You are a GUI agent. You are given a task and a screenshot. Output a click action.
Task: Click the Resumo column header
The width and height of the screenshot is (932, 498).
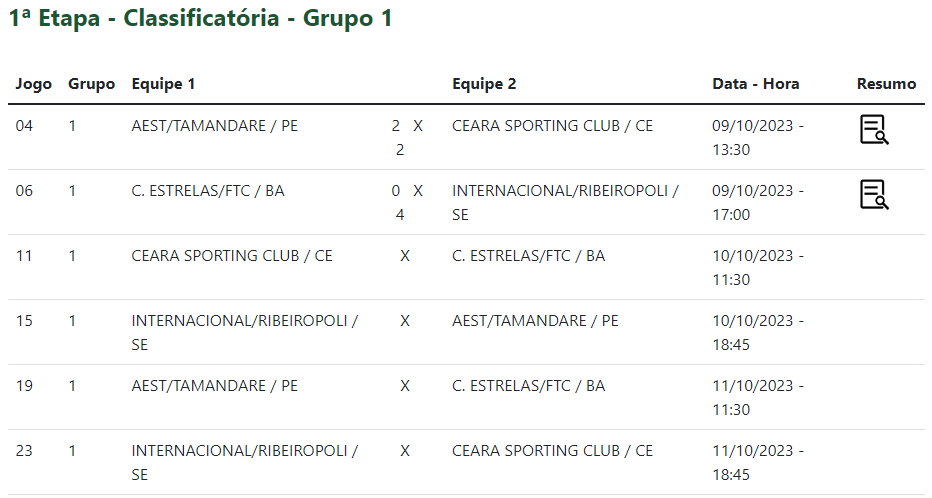click(x=886, y=84)
